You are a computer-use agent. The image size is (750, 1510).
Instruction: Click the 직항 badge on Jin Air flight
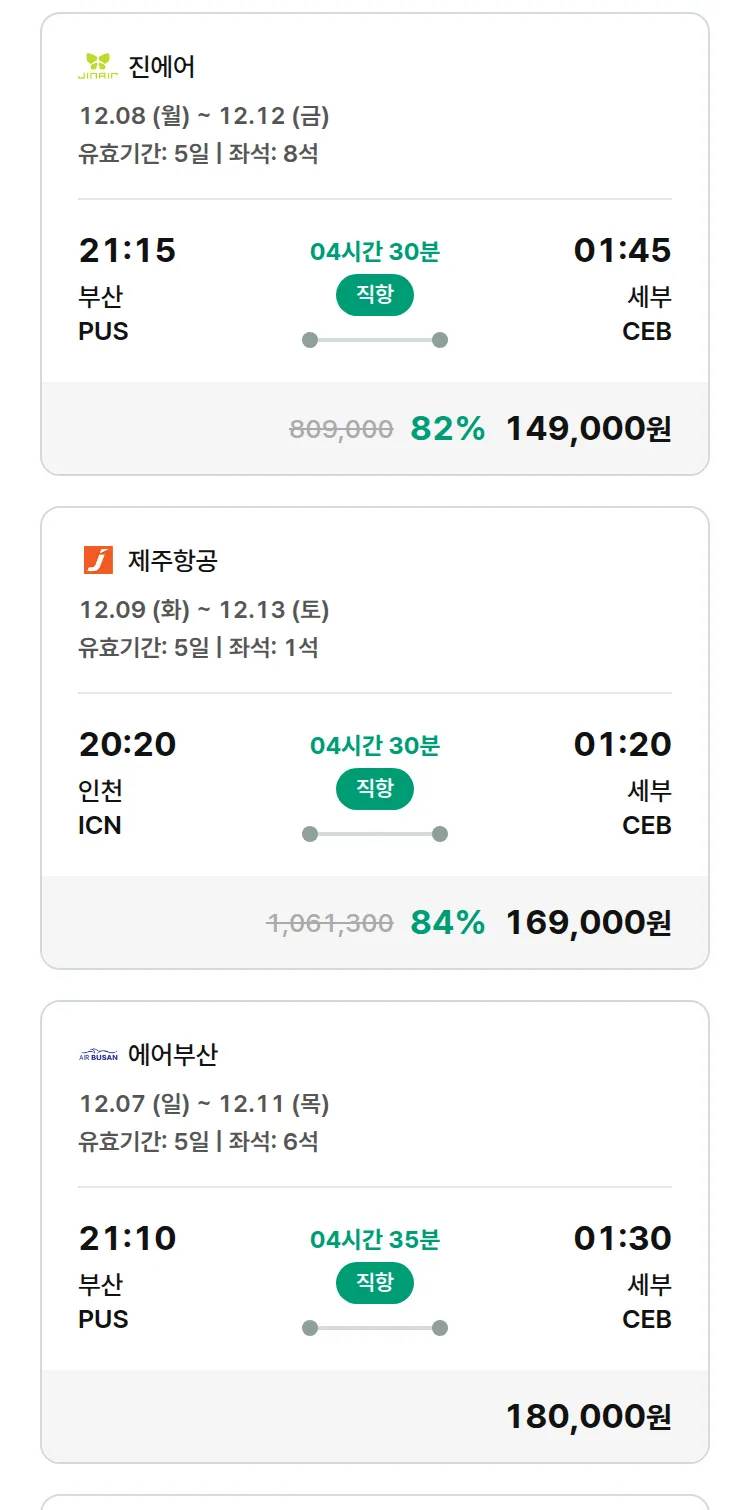374,295
